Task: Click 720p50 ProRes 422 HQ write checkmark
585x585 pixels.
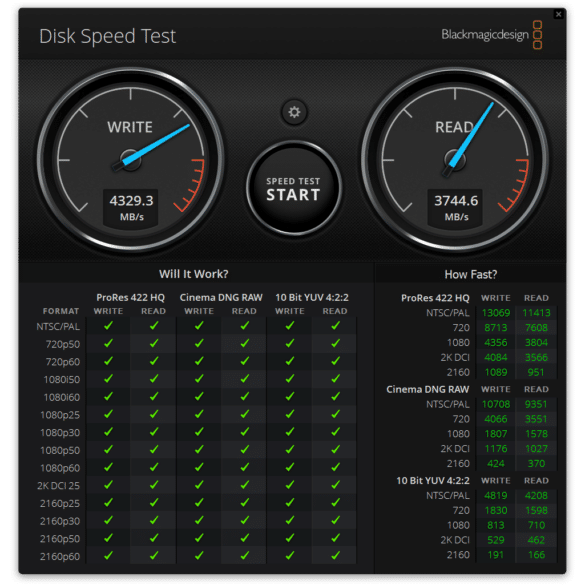Action: click(108, 343)
